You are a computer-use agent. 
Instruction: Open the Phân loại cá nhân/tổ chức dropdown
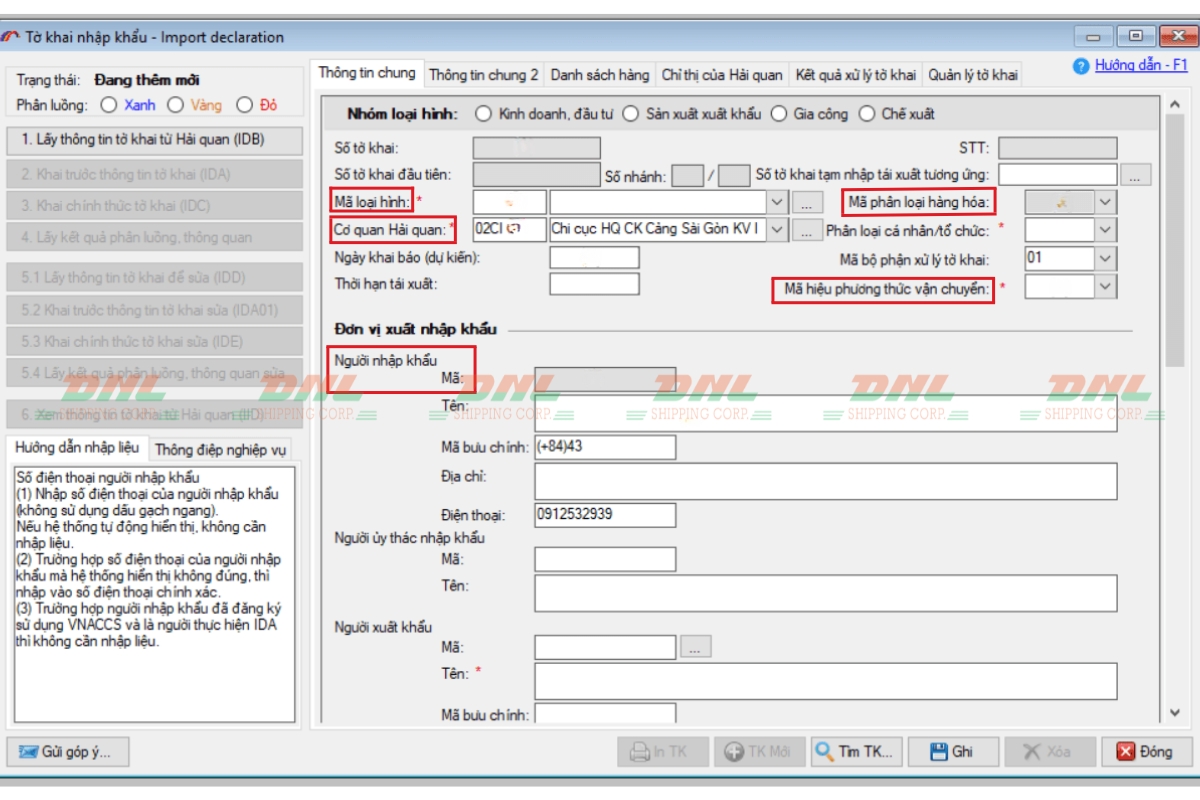(x=1104, y=230)
